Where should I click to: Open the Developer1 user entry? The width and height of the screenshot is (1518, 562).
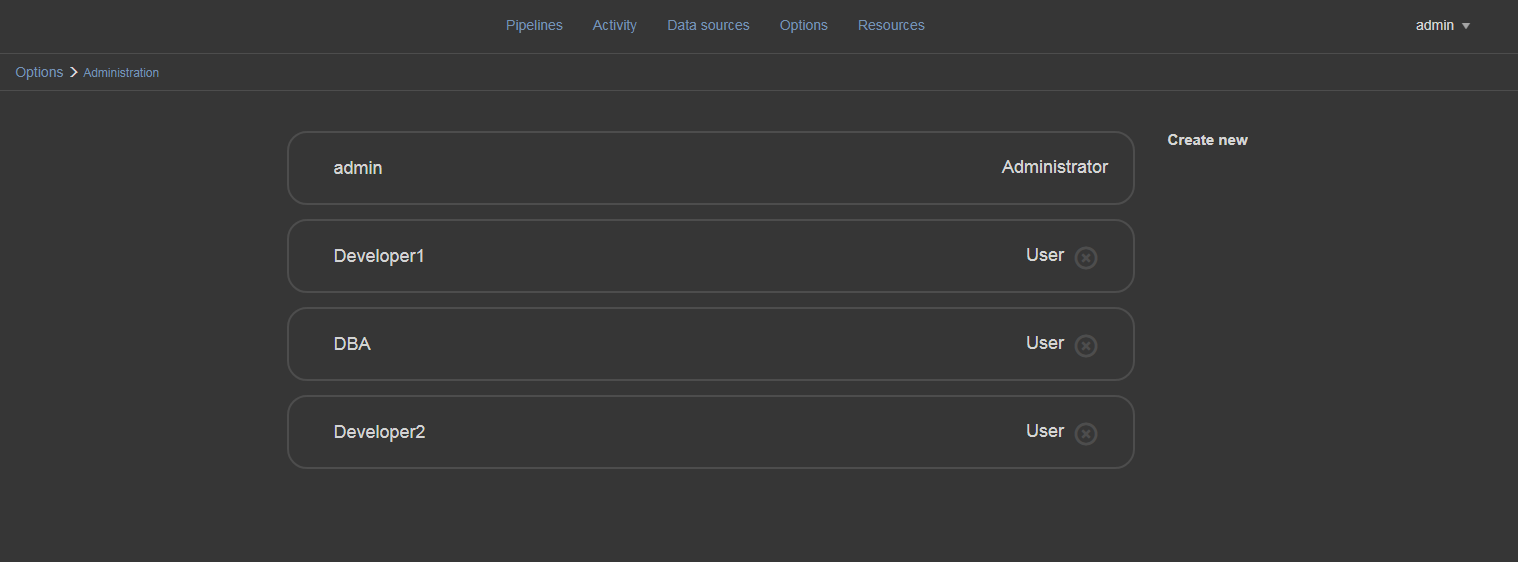[379, 256]
